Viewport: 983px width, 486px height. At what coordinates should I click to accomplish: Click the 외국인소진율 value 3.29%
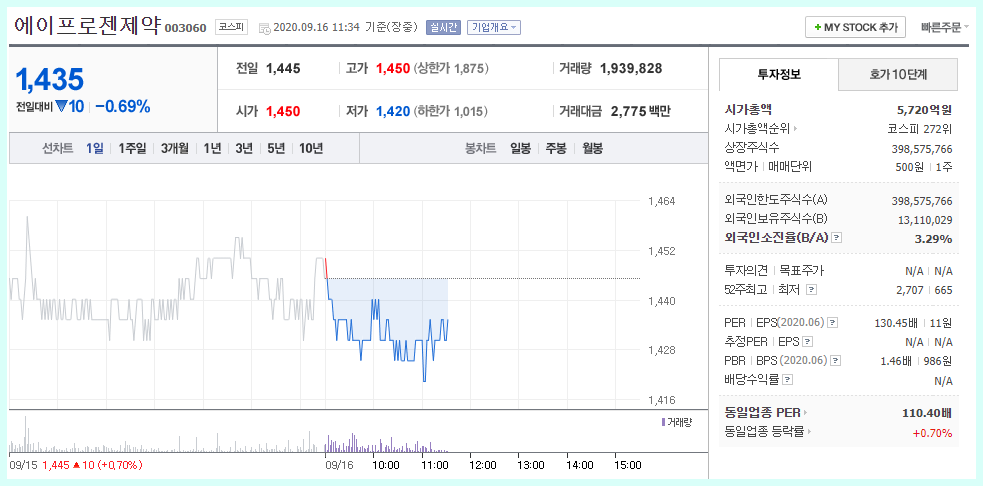[933, 238]
